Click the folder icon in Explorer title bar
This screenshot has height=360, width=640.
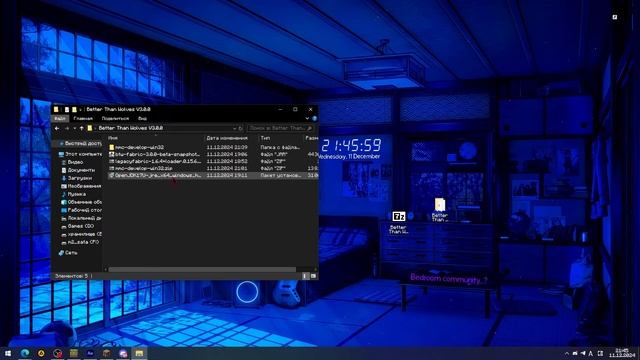[56, 109]
